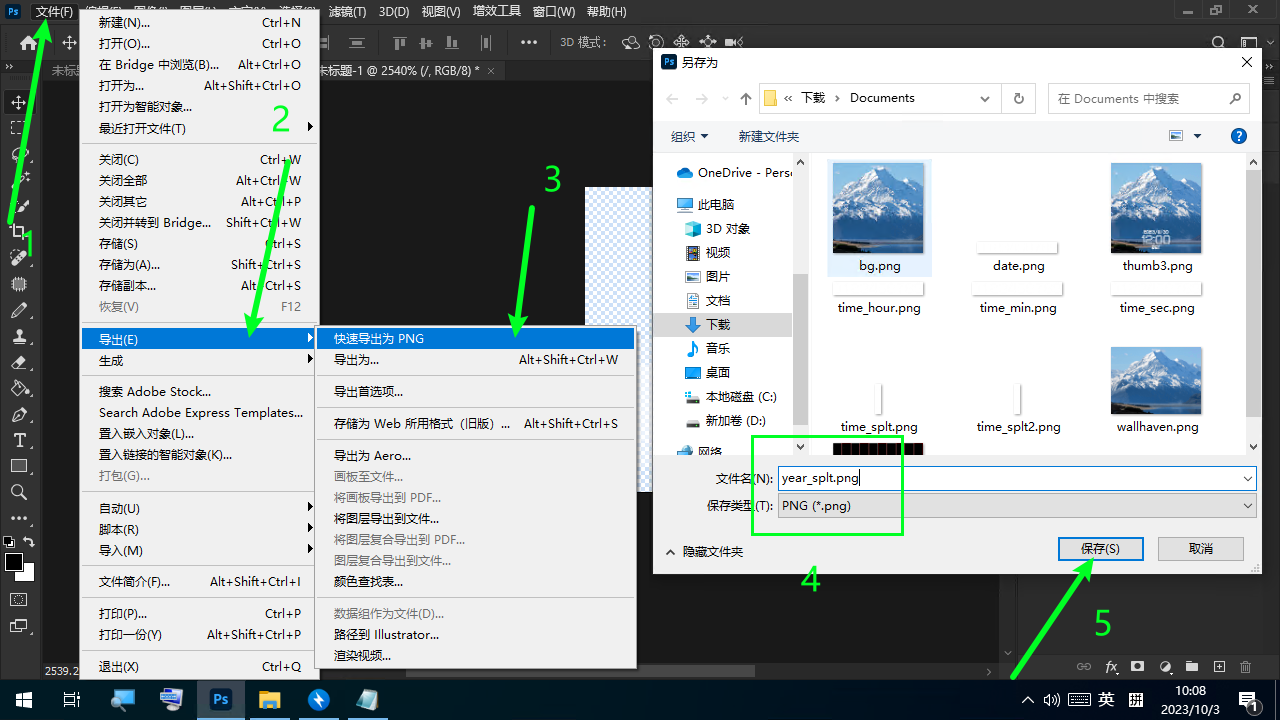
Task: Open the 文件(F) menu
Action: 54,12
